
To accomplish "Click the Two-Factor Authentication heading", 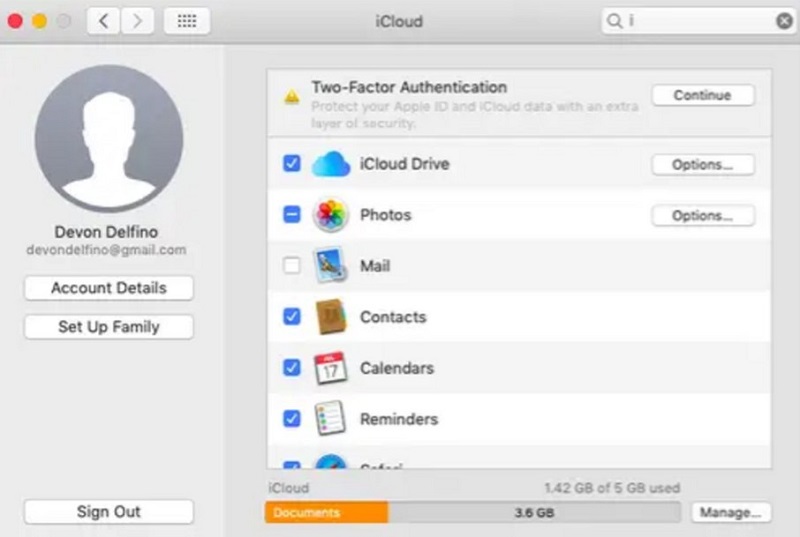I will click(x=409, y=87).
